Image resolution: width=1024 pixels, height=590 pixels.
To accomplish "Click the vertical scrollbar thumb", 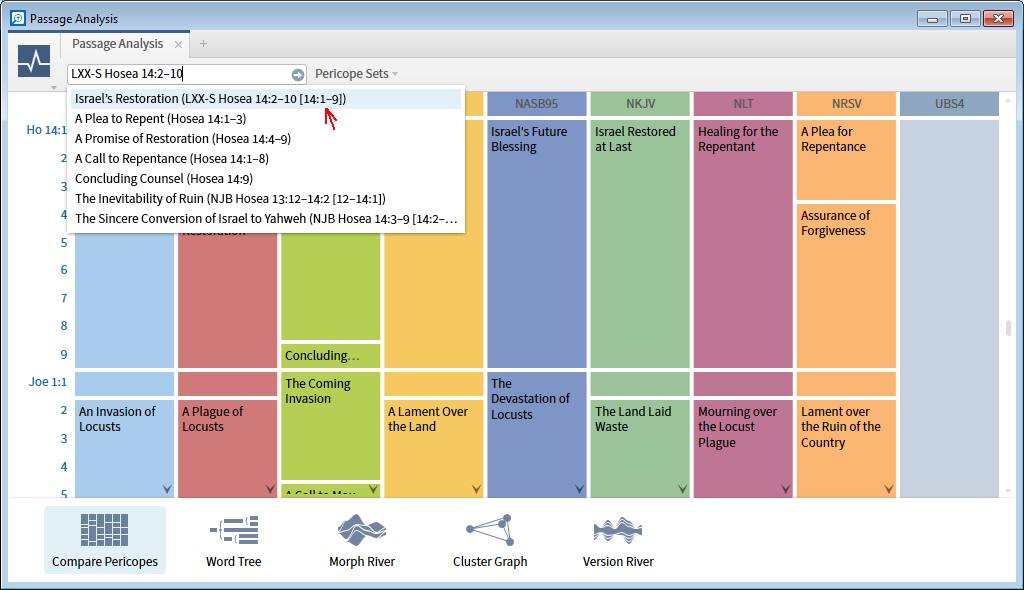I will 1009,327.
